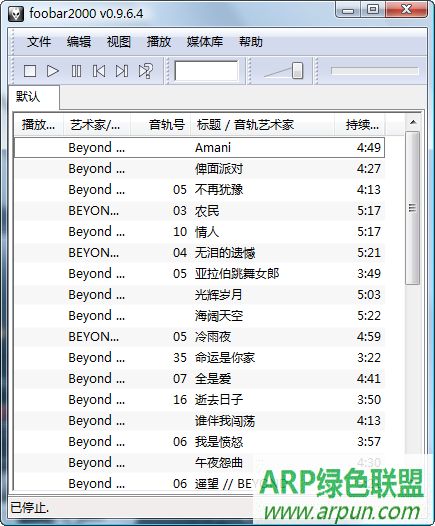Open the 帮助 menu
Image resolution: width=435 pixels, height=526 pixels.
pos(251,42)
